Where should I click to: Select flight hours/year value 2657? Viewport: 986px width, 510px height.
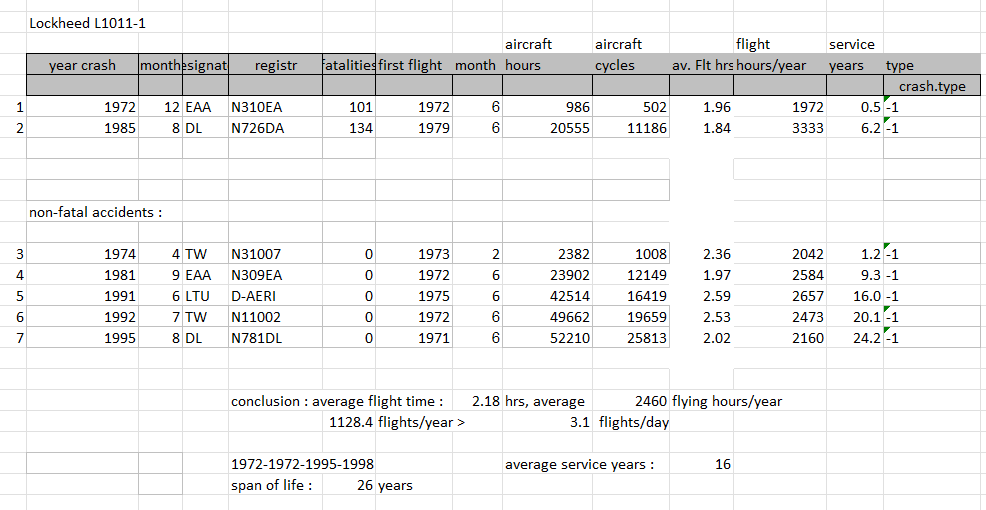pyautogui.click(x=780, y=296)
